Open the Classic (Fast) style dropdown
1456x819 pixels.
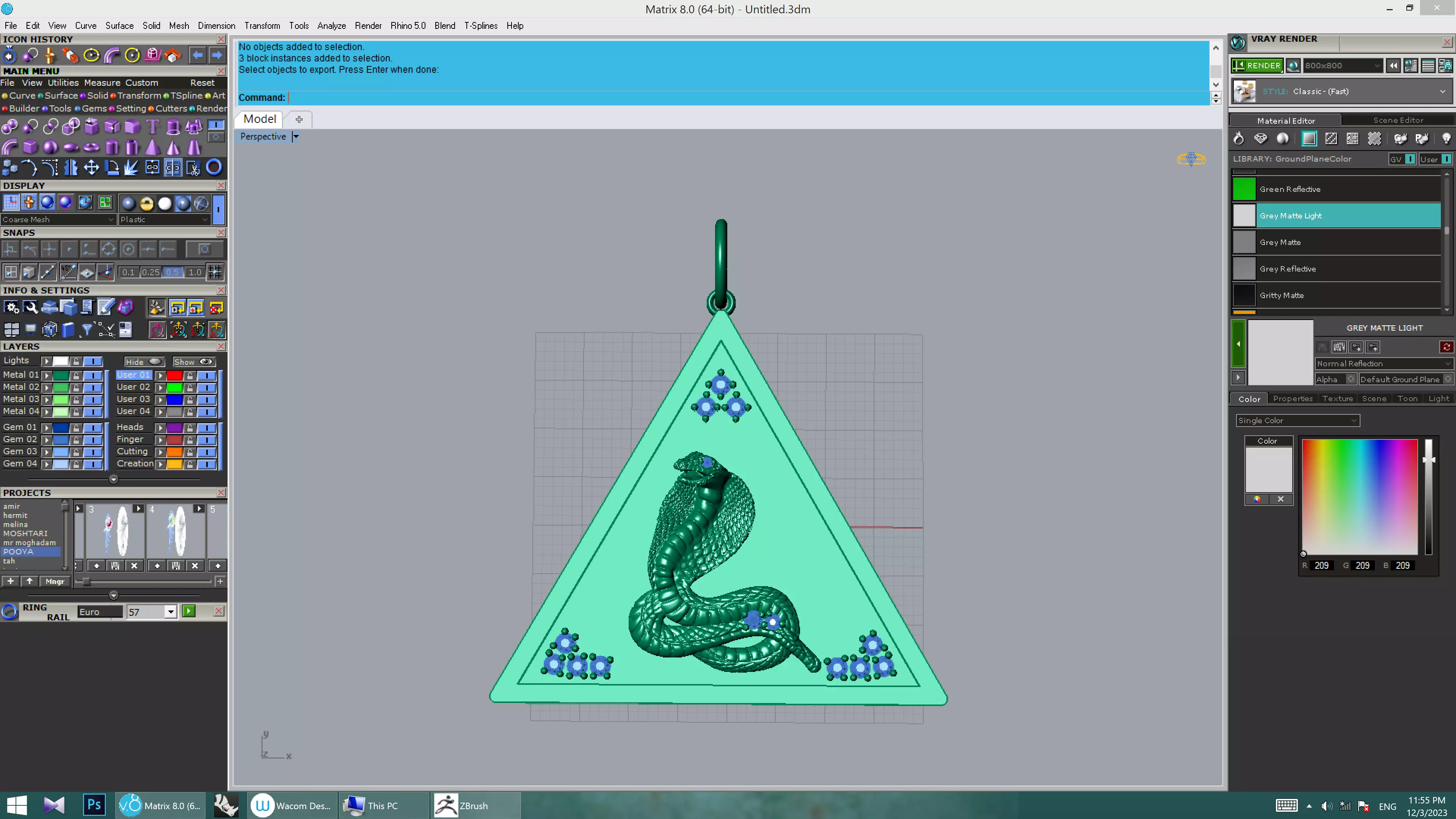tap(1442, 91)
